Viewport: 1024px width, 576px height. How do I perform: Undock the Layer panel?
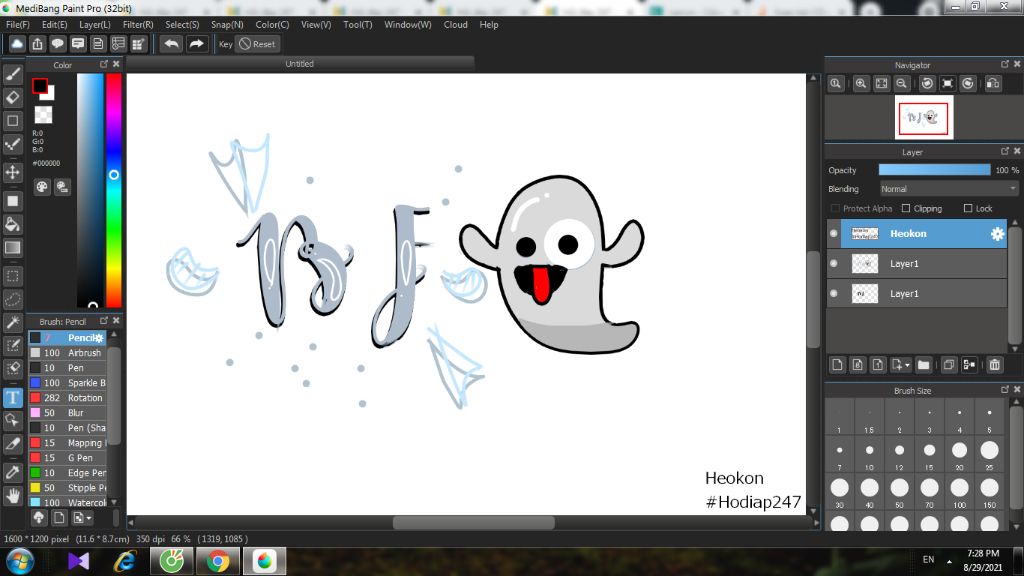(1004, 151)
